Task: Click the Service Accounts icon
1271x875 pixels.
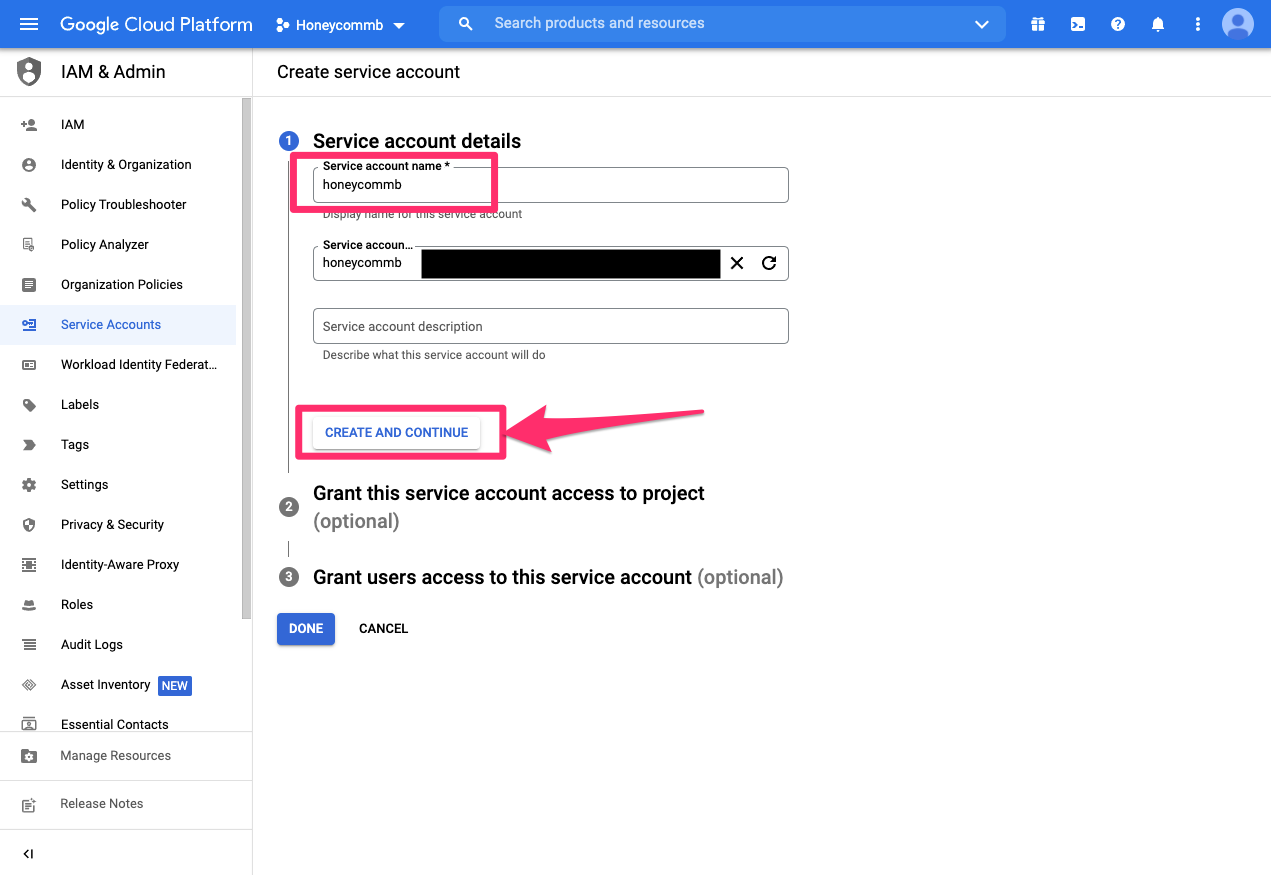Action: click(29, 325)
